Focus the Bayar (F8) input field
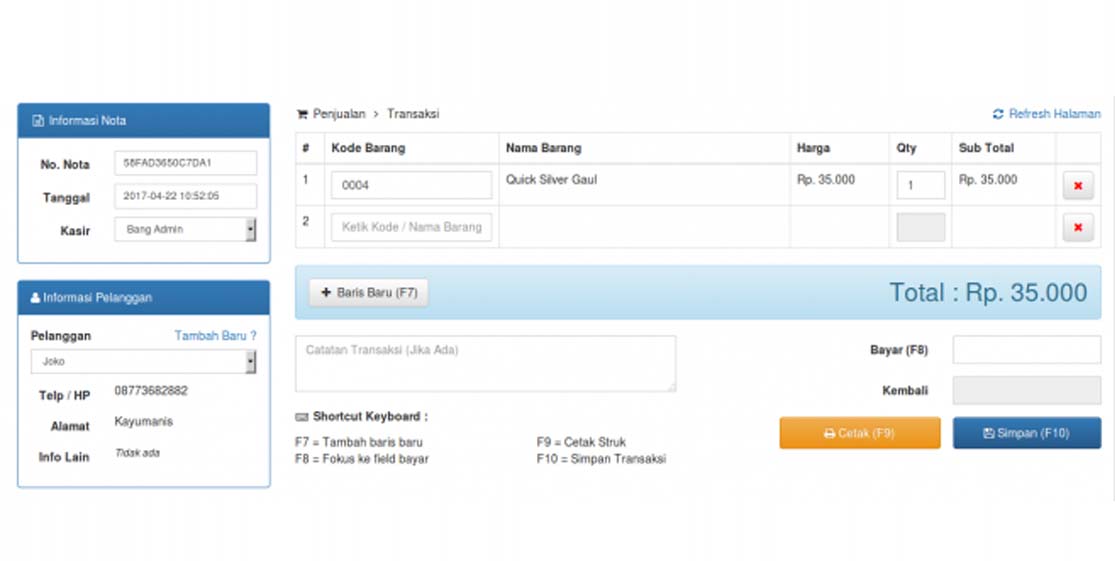Image resolution: width=1115 pixels, height=561 pixels. 1026,350
